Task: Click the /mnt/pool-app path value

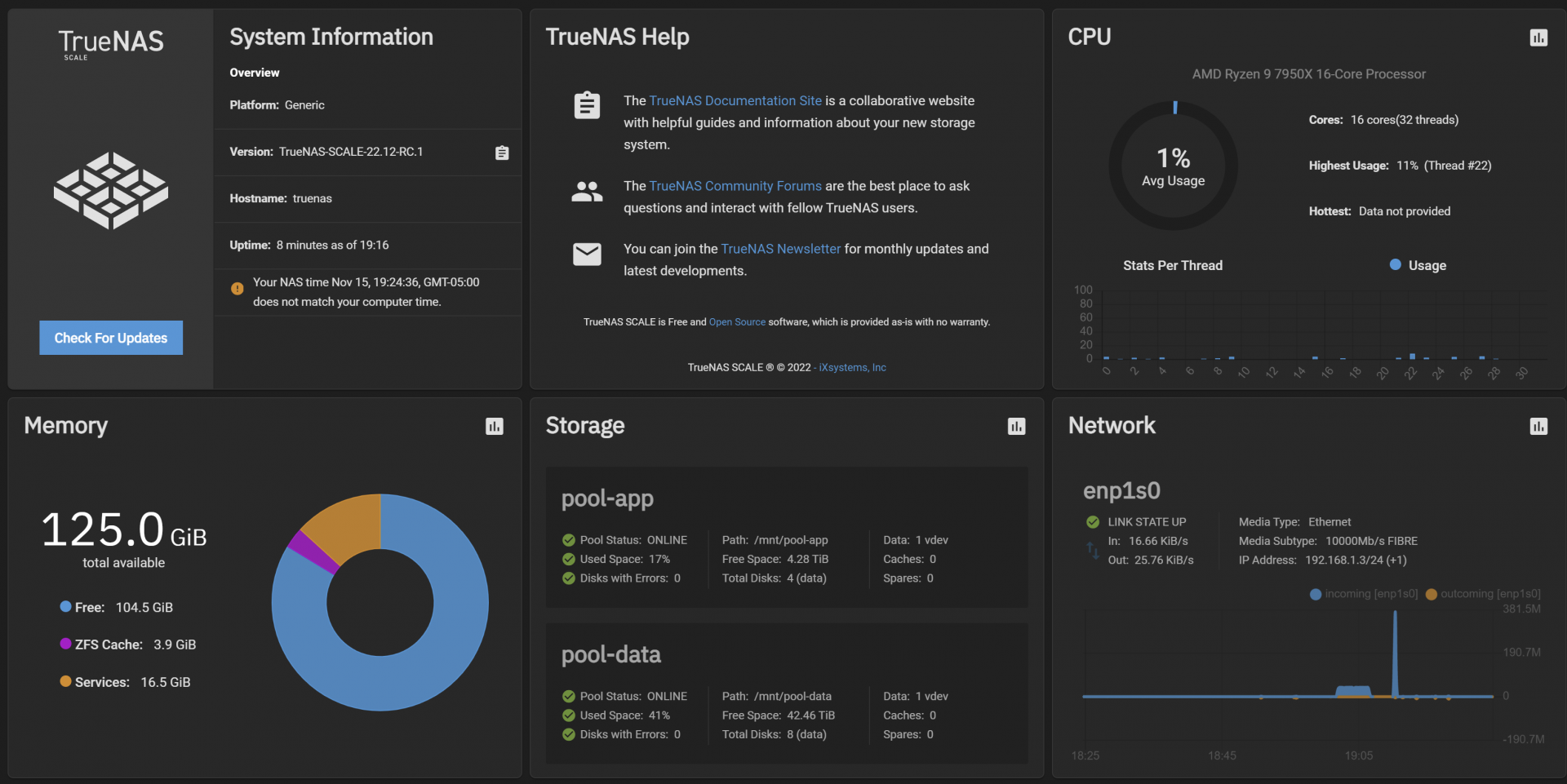Action: pyautogui.click(x=791, y=540)
